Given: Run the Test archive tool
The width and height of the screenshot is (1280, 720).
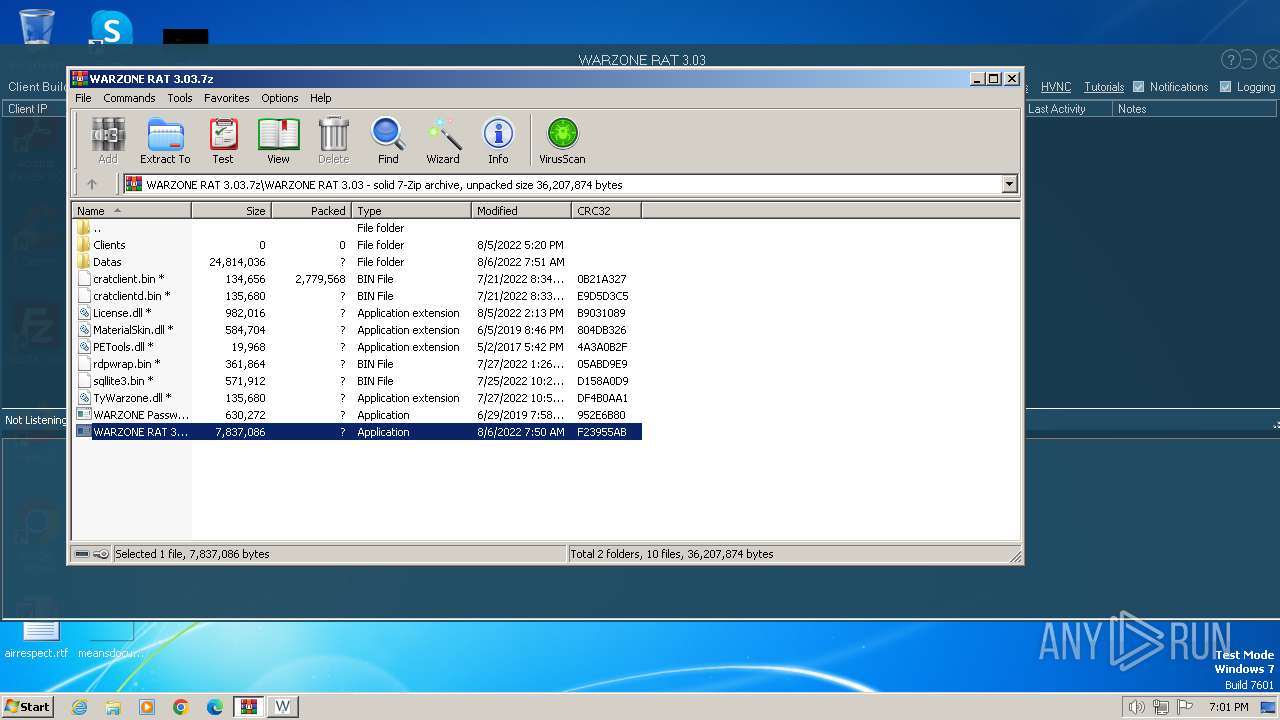Looking at the screenshot, I should pos(223,140).
